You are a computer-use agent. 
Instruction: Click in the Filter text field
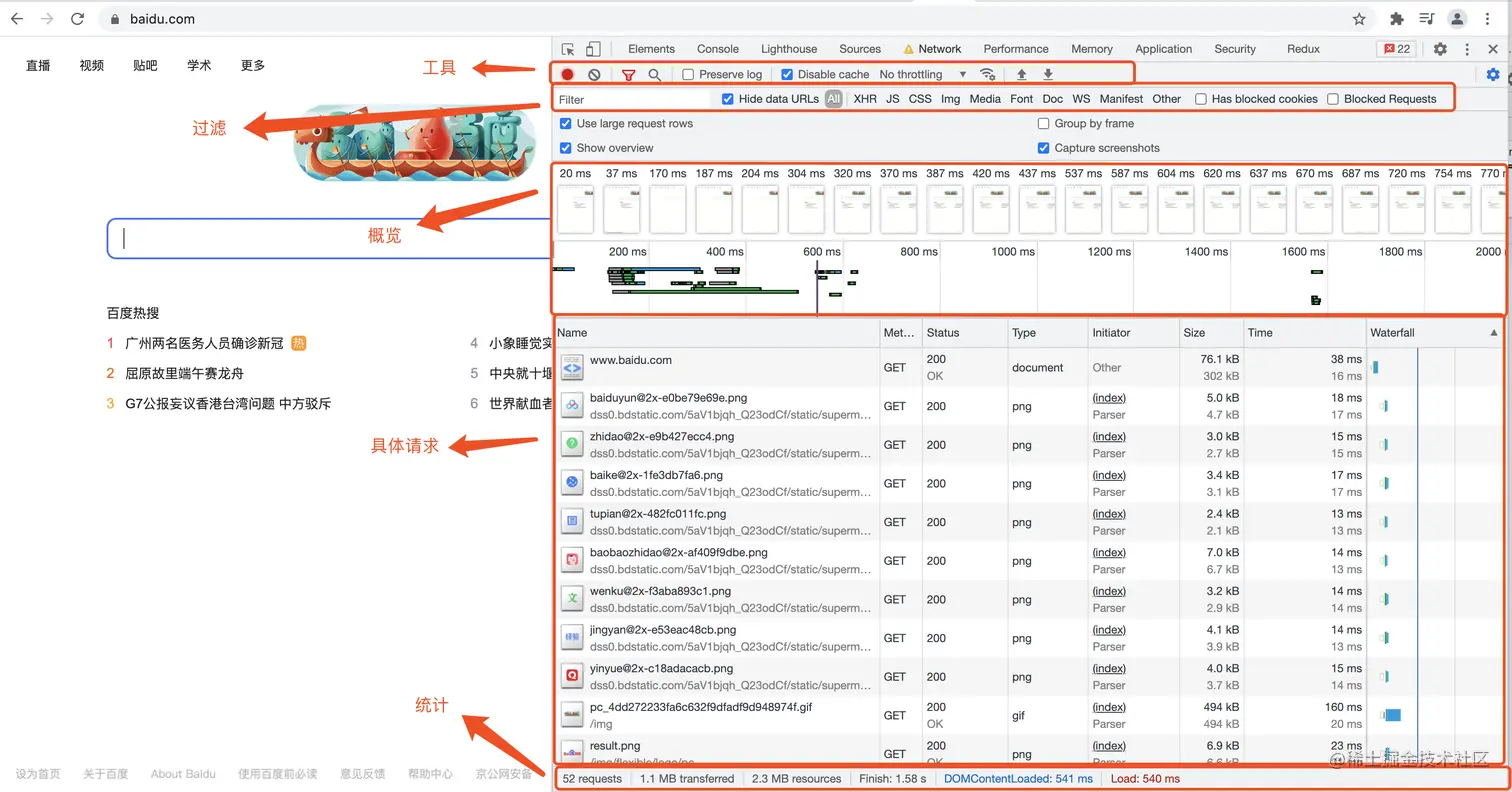tap(633, 99)
